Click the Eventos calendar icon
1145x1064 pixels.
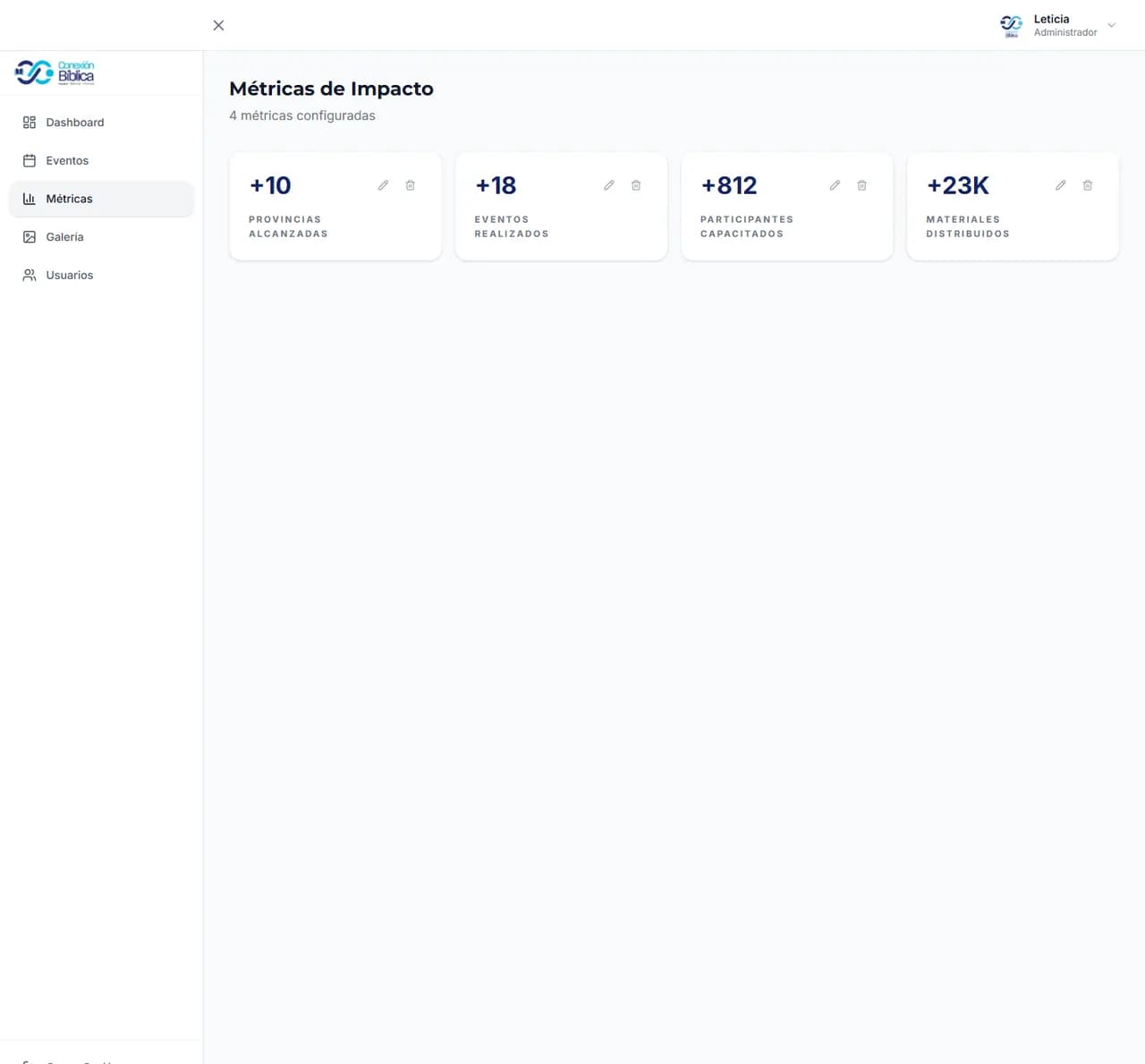30,161
